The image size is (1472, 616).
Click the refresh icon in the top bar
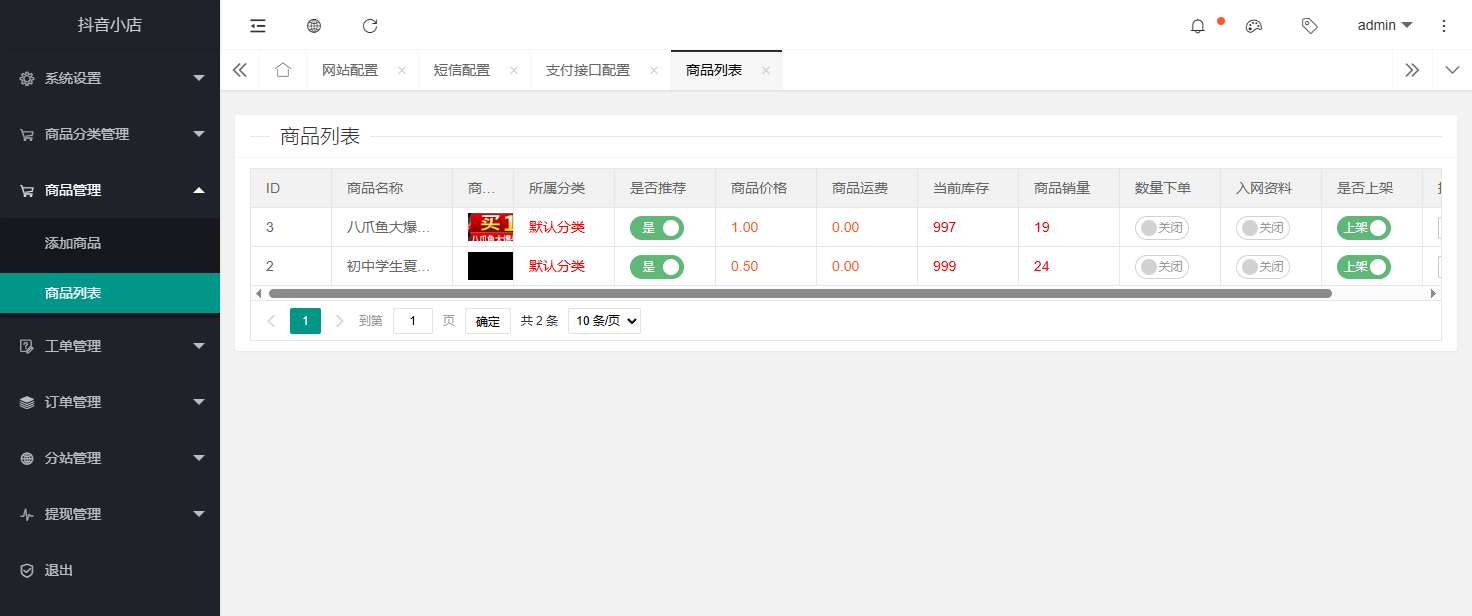(370, 26)
